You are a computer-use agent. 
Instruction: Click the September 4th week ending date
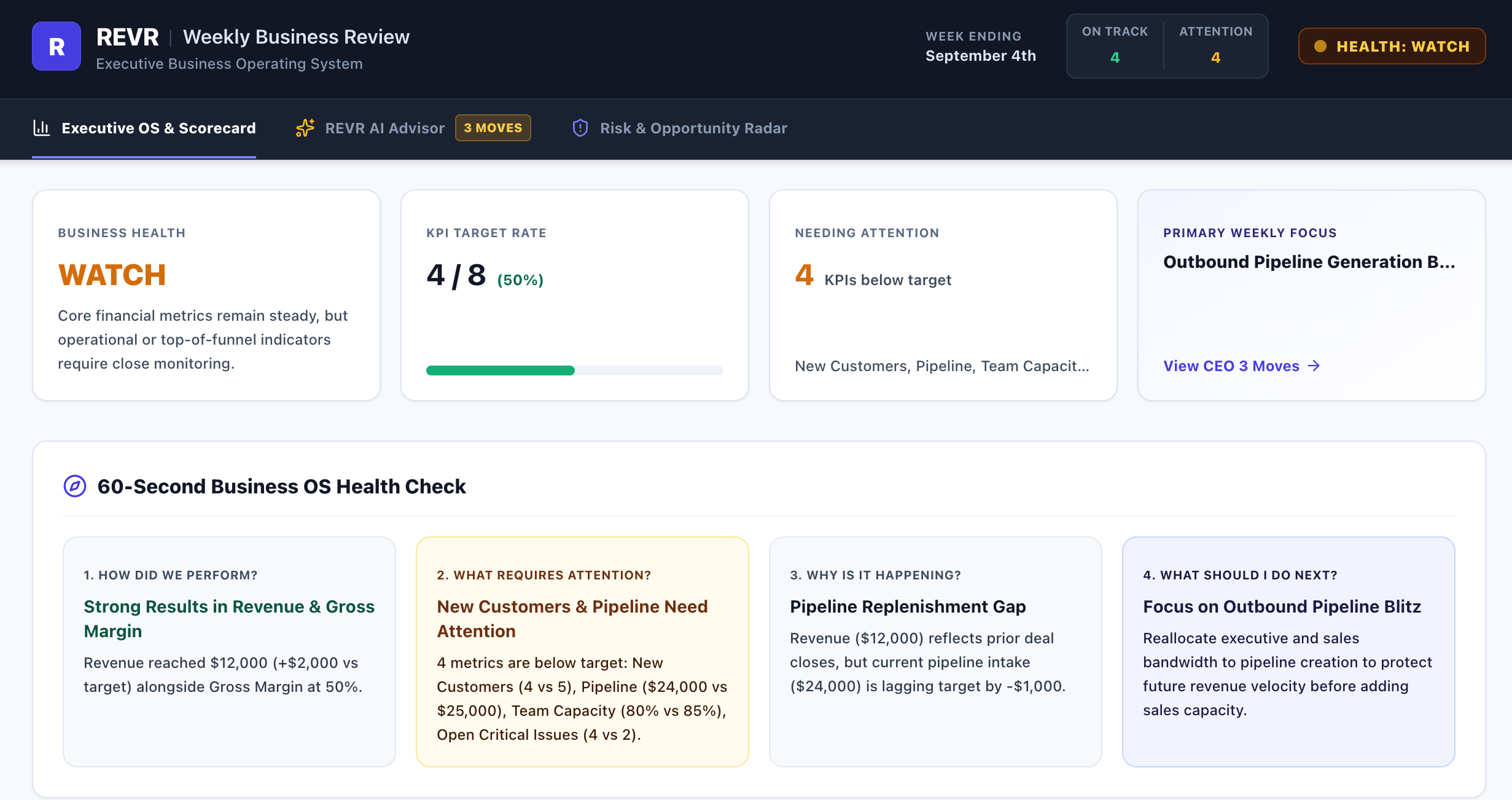[981, 56]
